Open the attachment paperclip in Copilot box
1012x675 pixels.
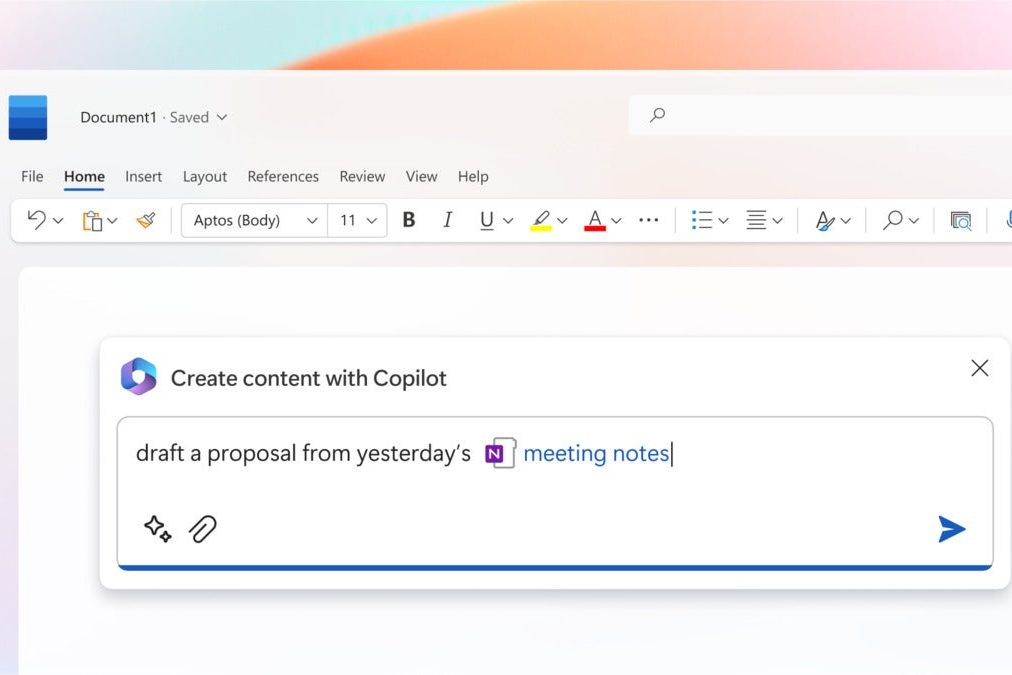(x=203, y=529)
